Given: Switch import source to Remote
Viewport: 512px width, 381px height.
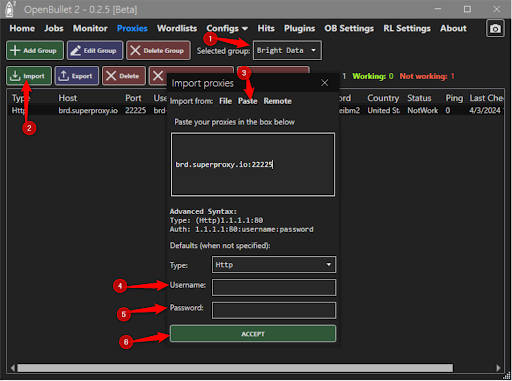Looking at the screenshot, I should coord(277,101).
